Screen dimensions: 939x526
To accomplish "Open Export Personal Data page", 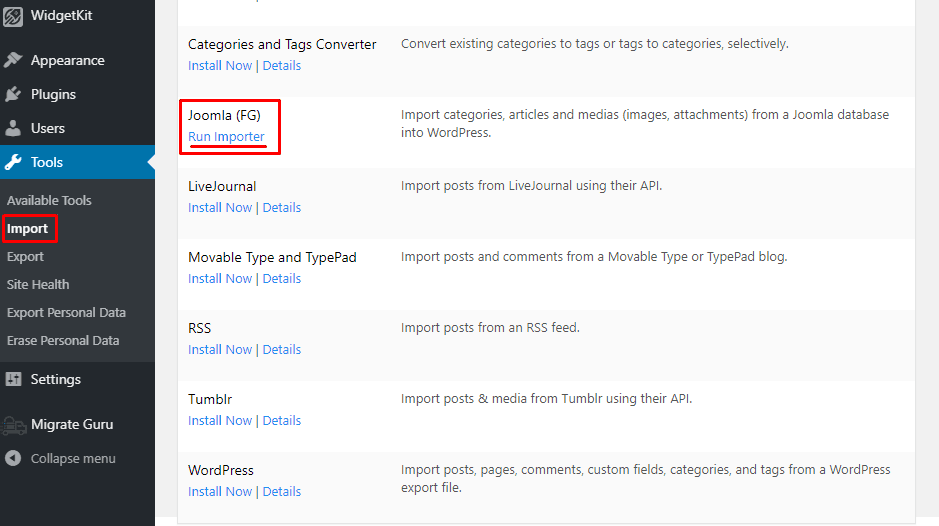I will 66,313.
